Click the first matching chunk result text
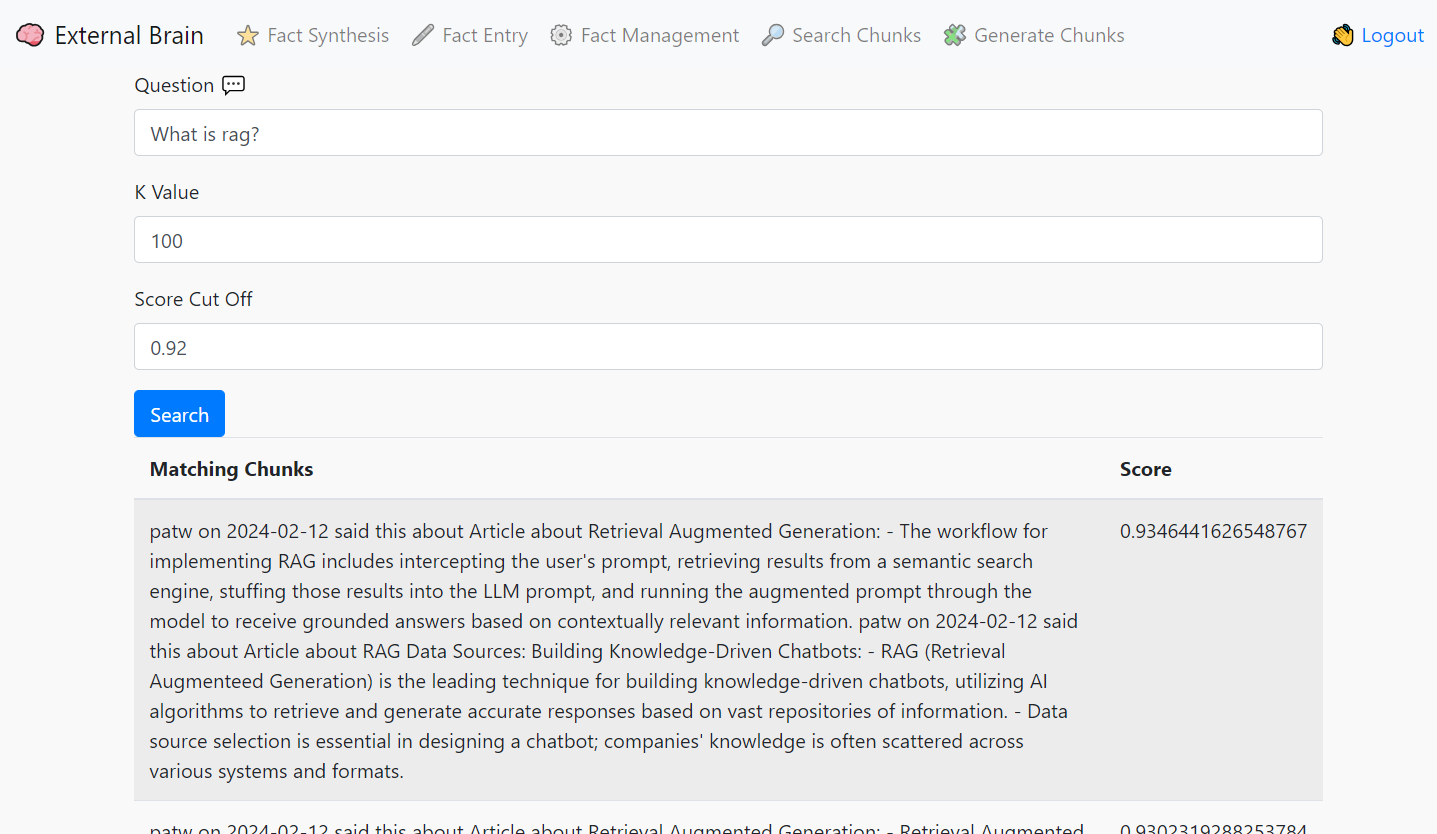Viewport: 1437px width, 834px height. point(614,650)
